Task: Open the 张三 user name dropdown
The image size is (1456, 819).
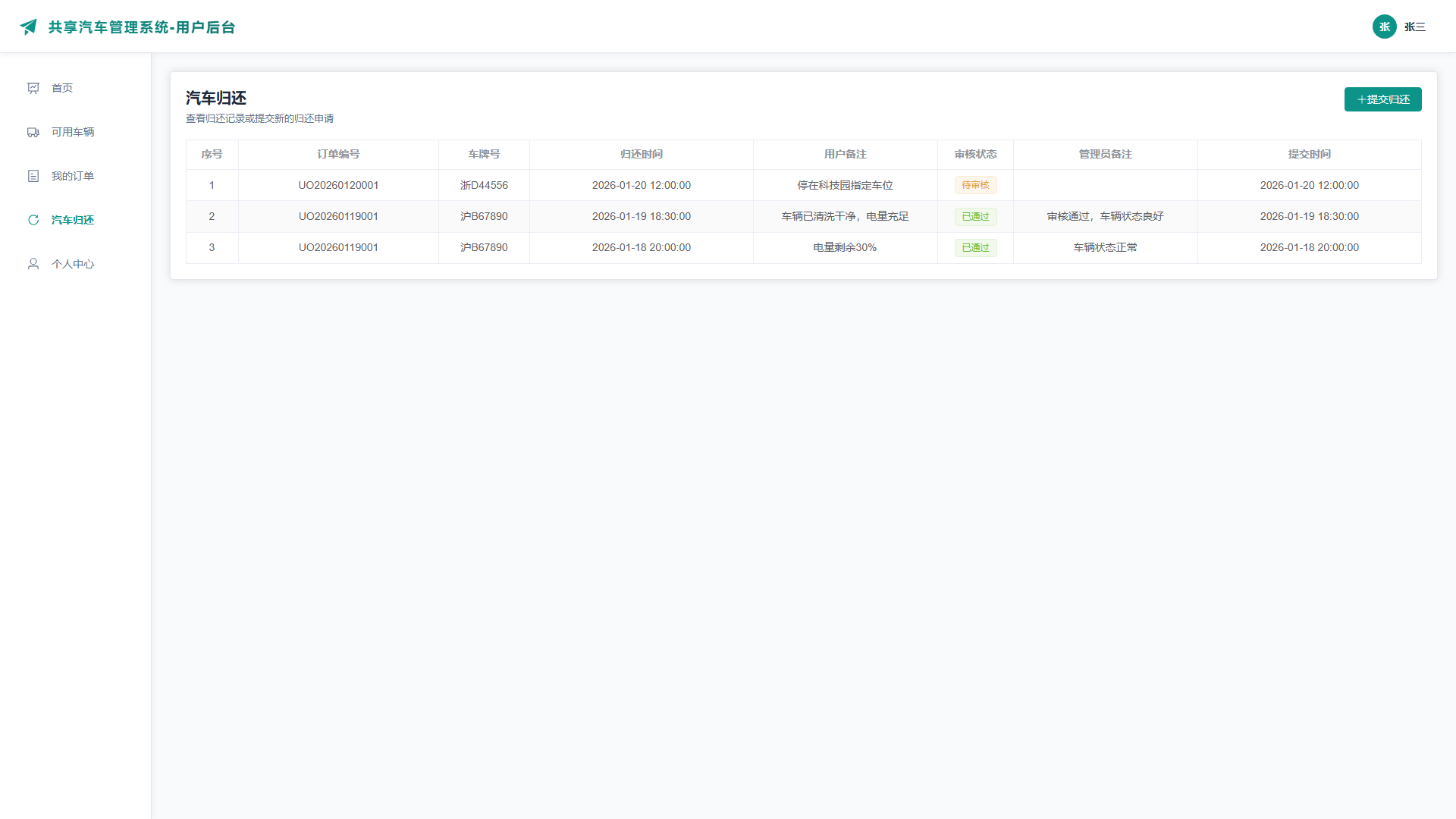Action: (1415, 27)
